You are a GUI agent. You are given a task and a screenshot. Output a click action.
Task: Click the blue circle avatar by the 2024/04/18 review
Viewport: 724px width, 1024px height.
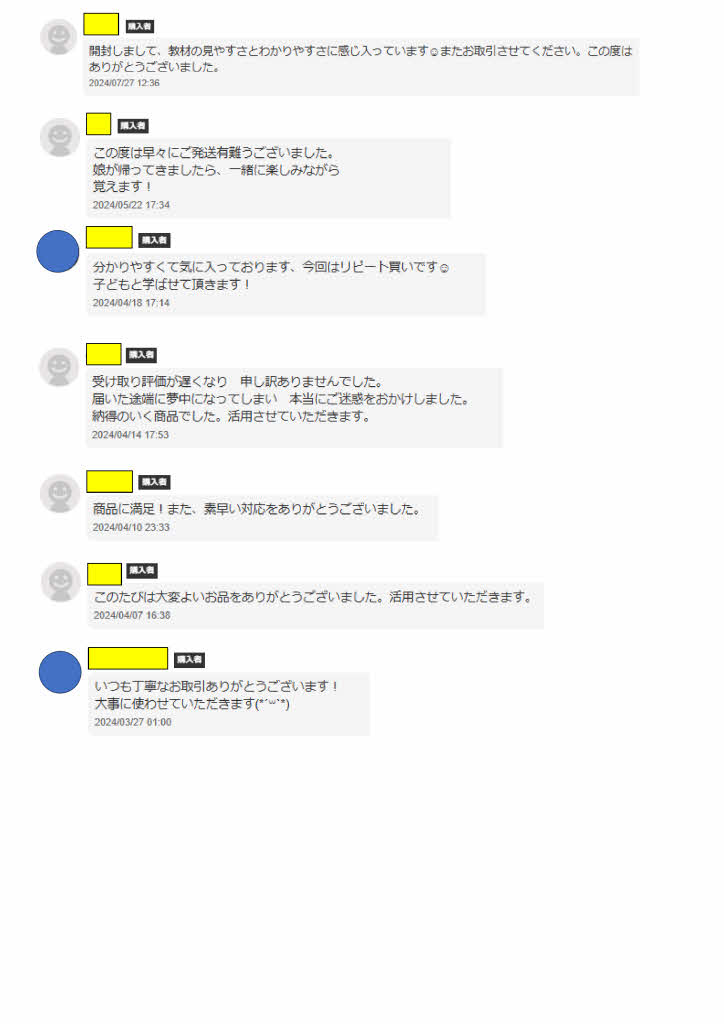57,251
